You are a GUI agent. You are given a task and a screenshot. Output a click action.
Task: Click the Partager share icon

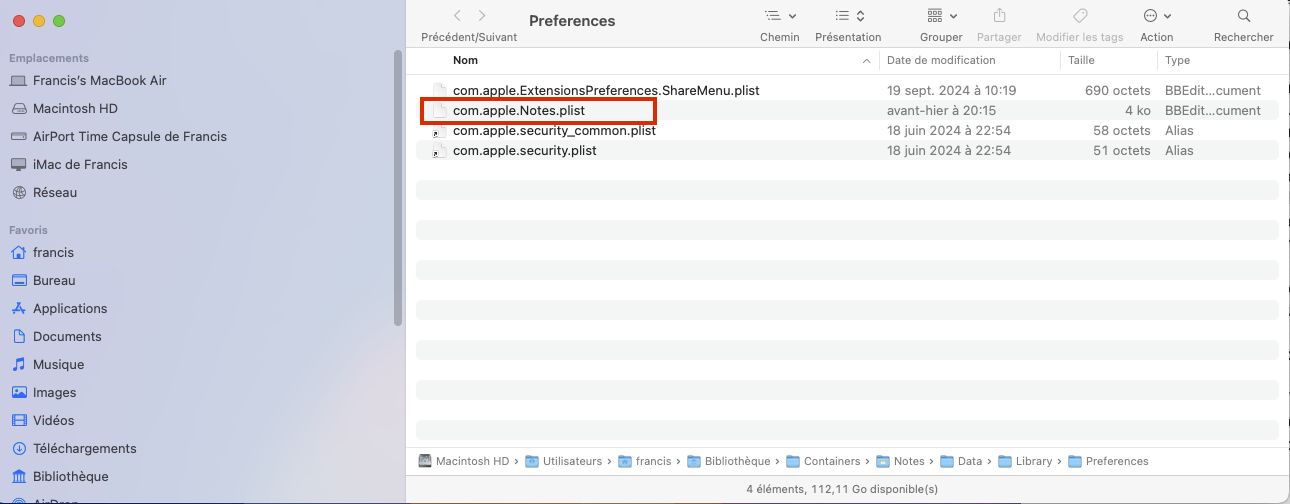(x=999, y=16)
